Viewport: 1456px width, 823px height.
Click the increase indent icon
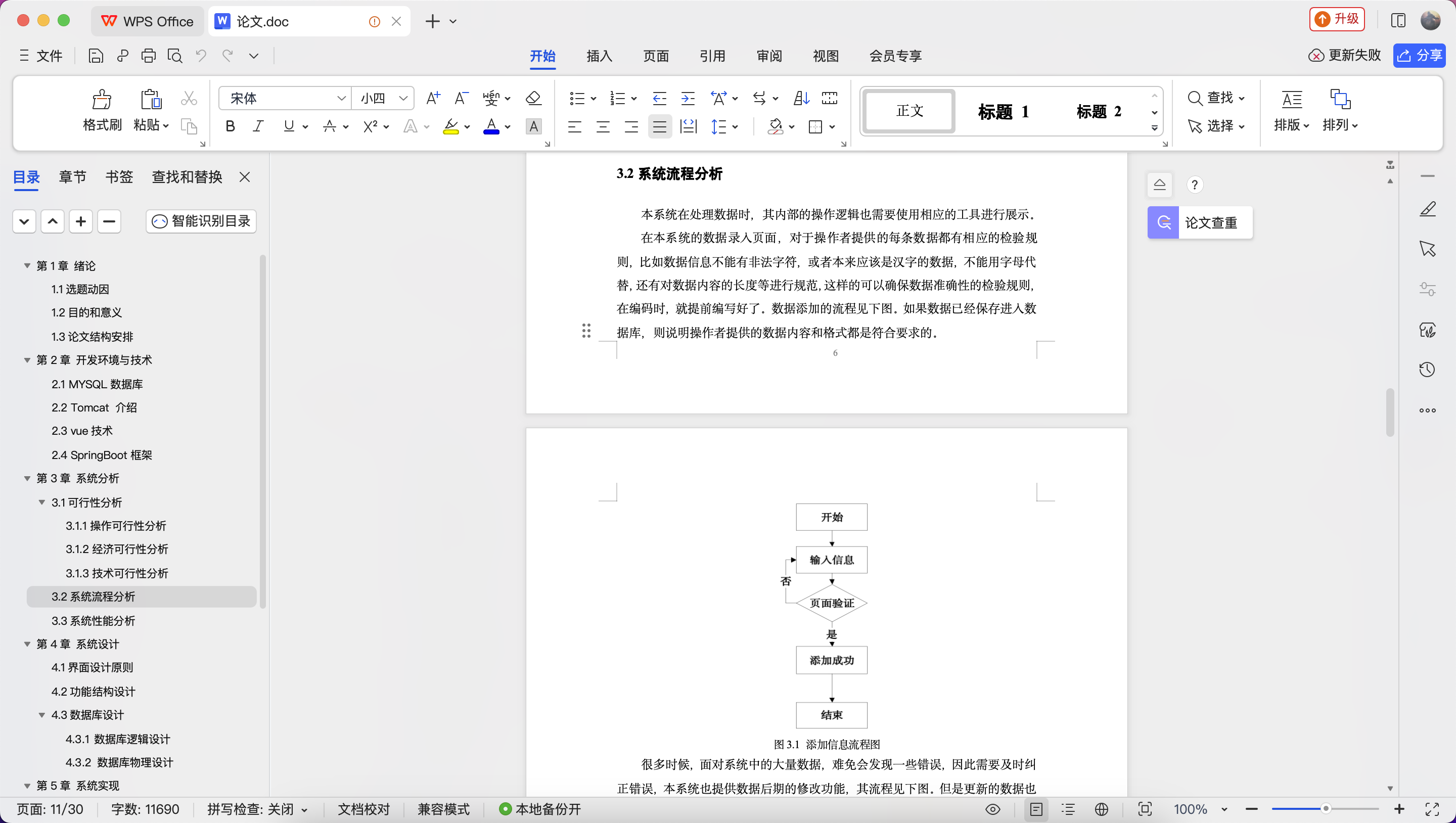(688, 99)
